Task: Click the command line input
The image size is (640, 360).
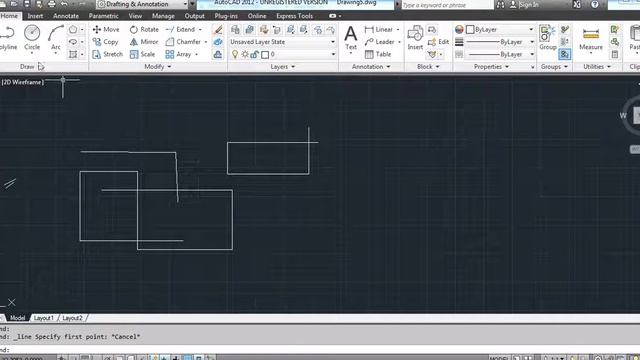Action: pyautogui.click(x=320, y=349)
